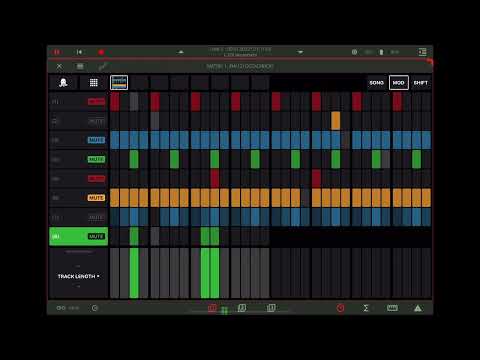Image resolution: width=480 pixels, height=360 pixels.
Task: Click the clock icon in bottom toolbar
Action: click(x=95, y=308)
